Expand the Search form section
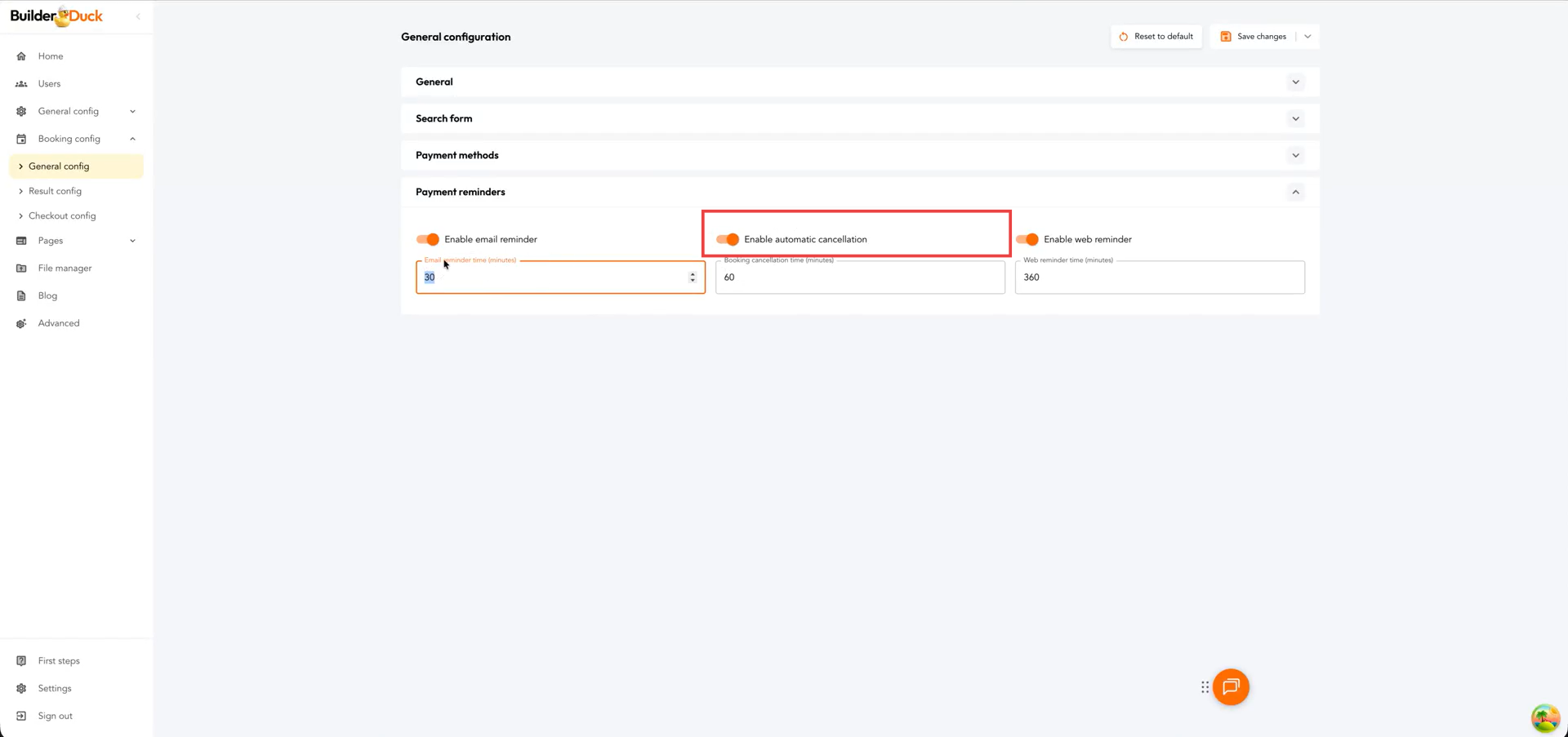Viewport: 1568px width, 737px height. [x=1295, y=119]
